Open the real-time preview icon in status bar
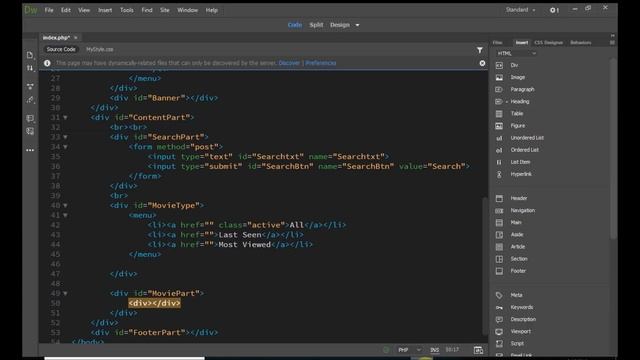Image resolution: width=640 pixels, height=360 pixels. click(478, 350)
